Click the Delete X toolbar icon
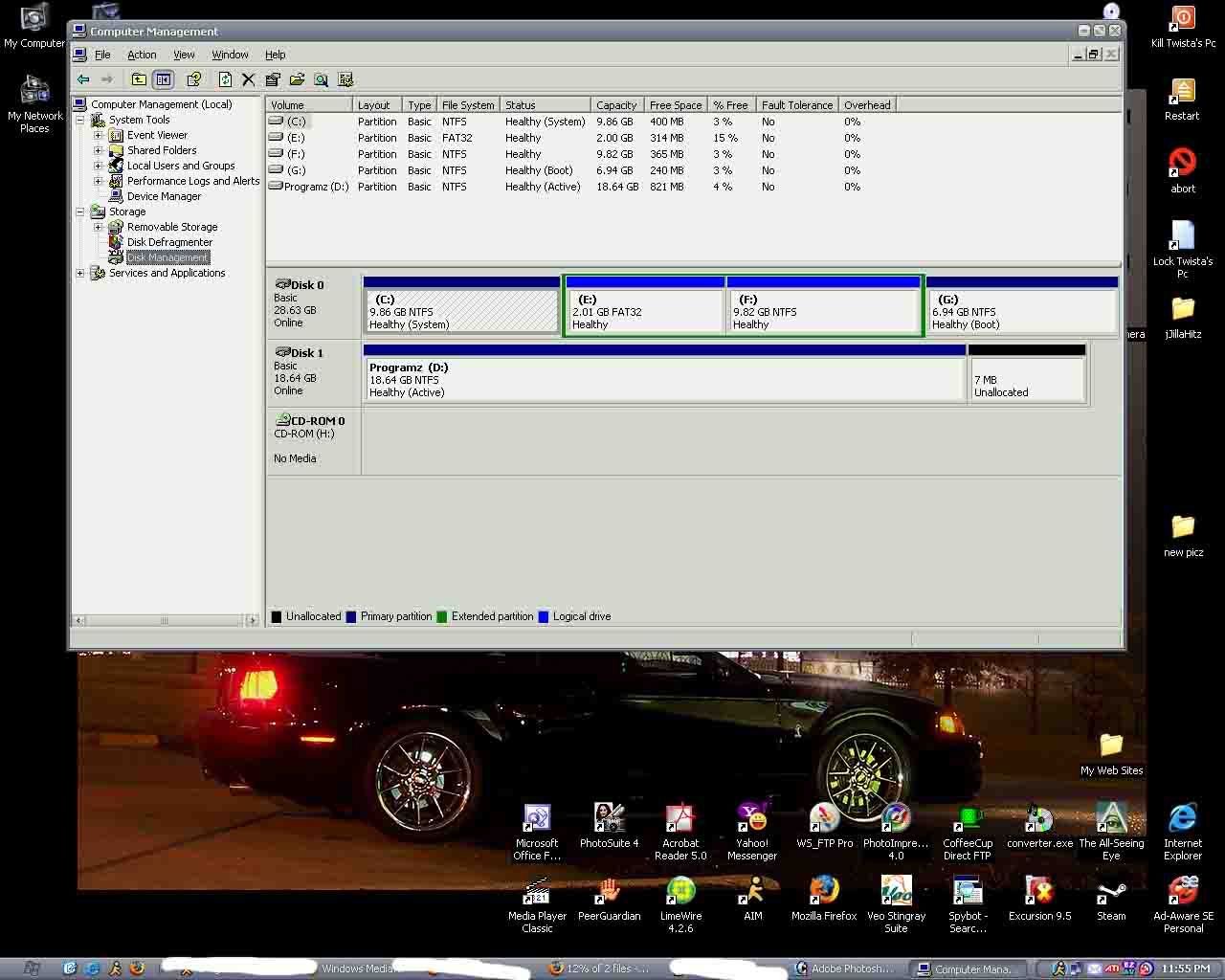This screenshot has width=1225, height=980. [x=249, y=79]
